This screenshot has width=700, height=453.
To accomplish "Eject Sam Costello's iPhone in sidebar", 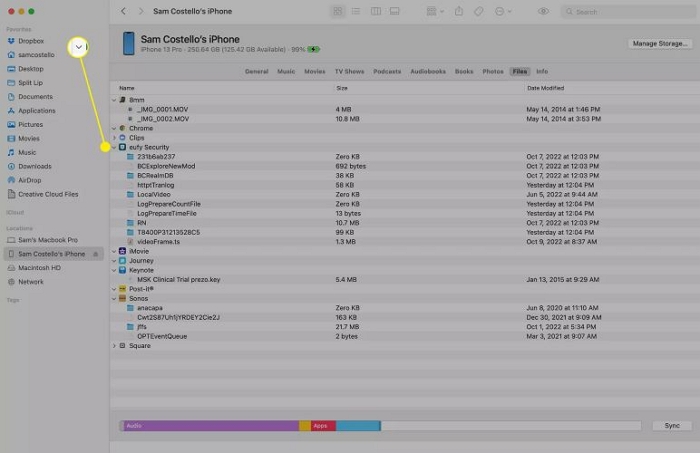I will (x=96, y=254).
